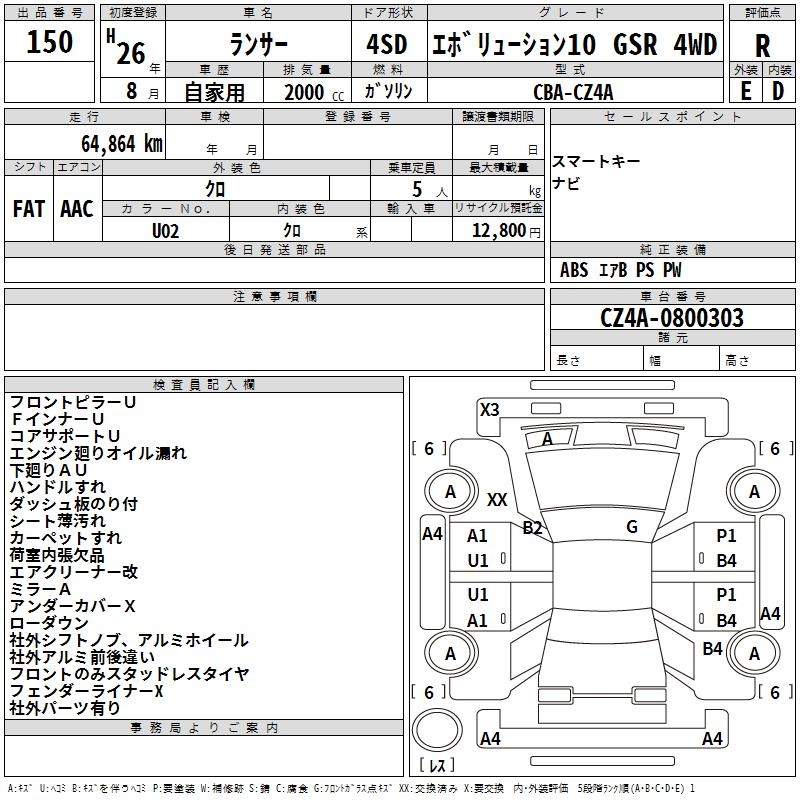Select the note フェンダーライナーX
800x800 pixels.
pos(87,691)
